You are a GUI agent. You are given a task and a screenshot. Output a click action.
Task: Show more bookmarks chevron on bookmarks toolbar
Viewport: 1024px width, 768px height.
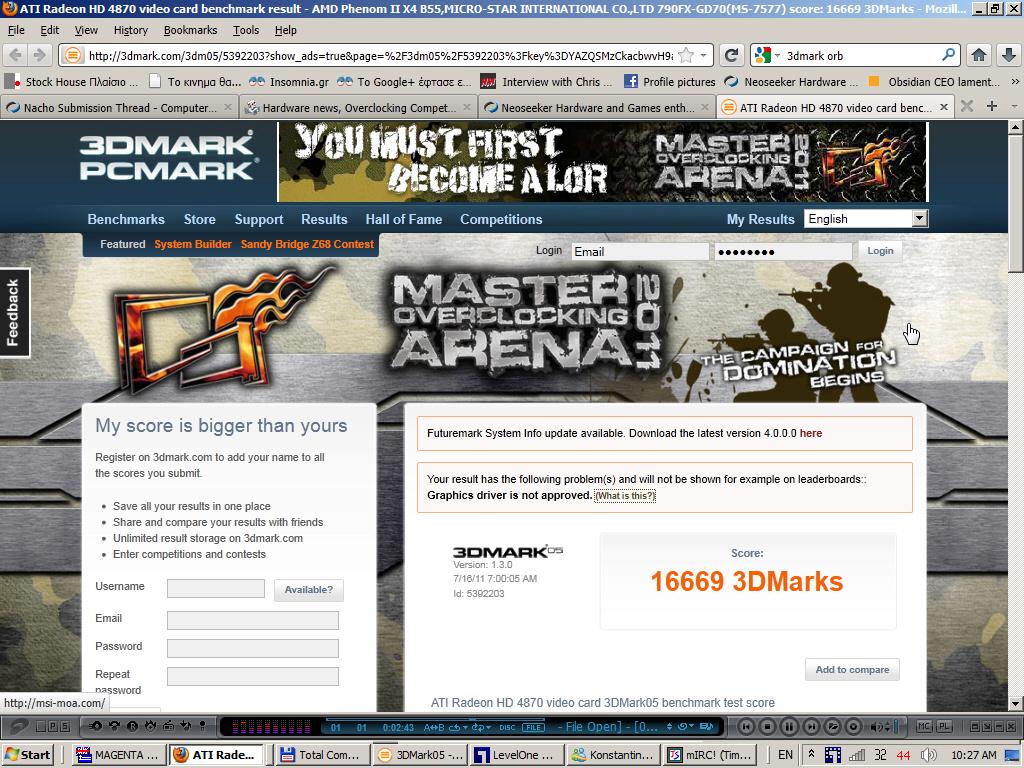(x=1015, y=82)
